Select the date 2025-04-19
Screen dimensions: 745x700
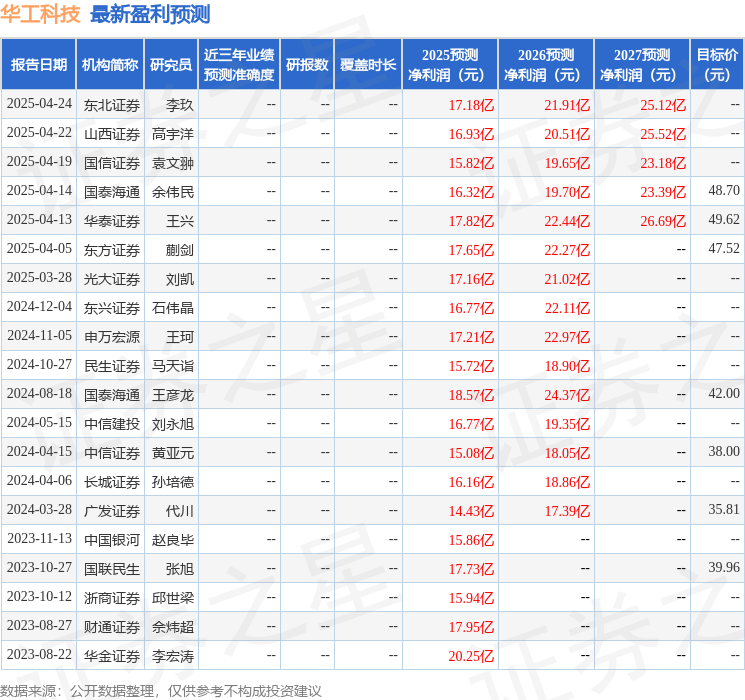pyautogui.click(x=39, y=162)
